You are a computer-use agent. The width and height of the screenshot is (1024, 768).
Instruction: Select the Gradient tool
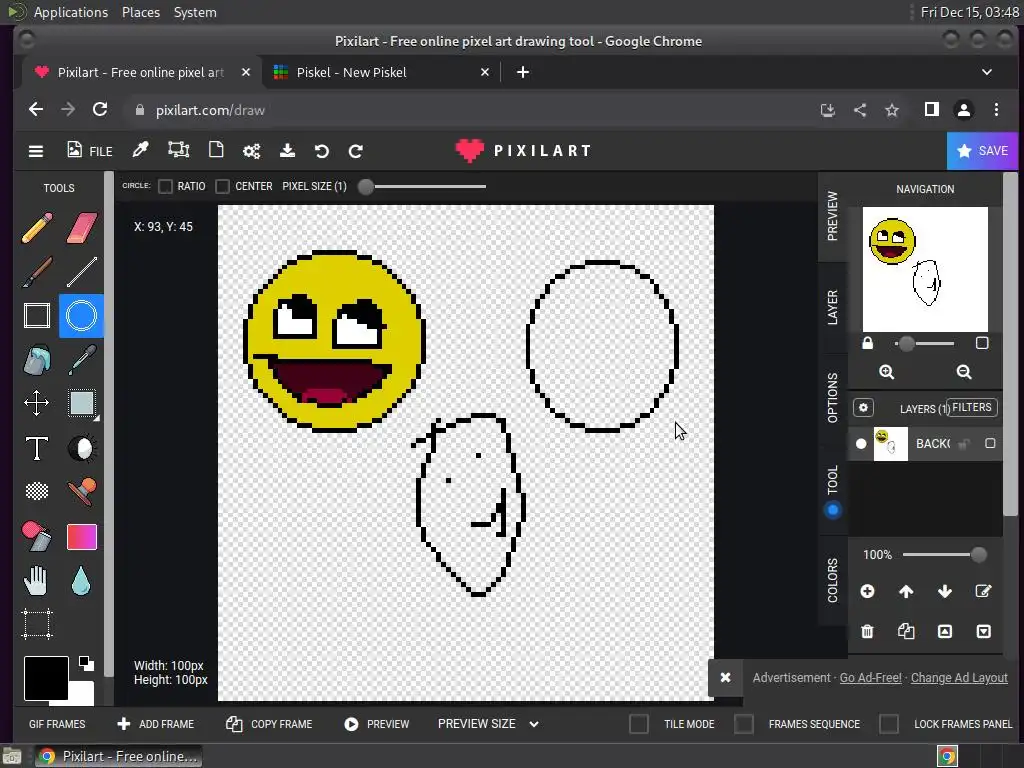pos(82,537)
